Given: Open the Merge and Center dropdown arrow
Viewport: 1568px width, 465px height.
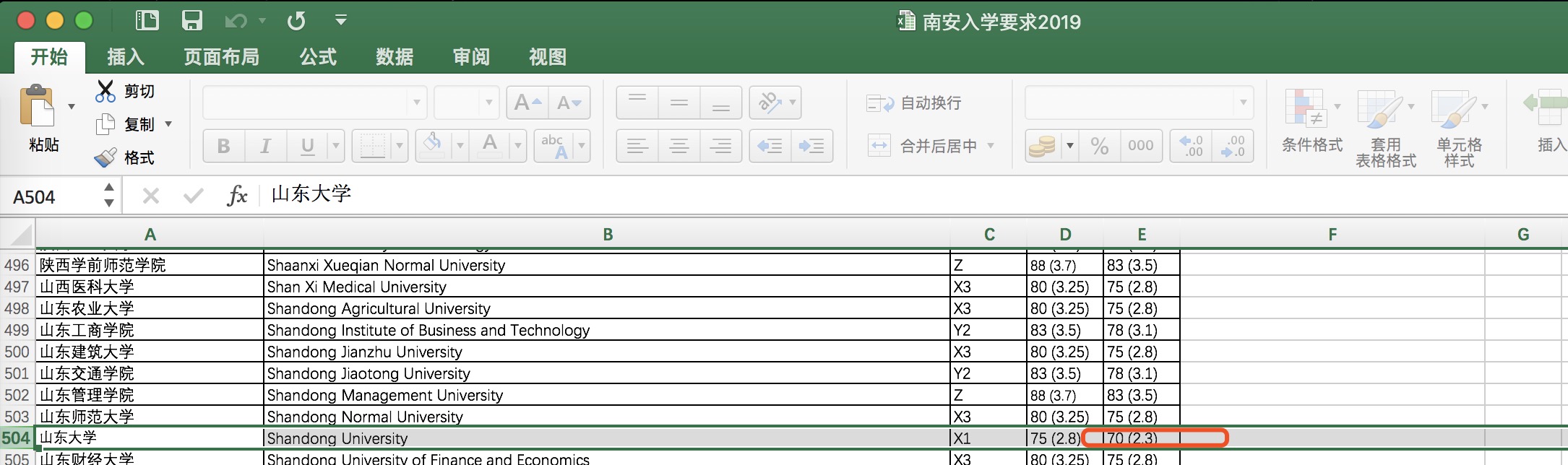Looking at the screenshot, I should [x=991, y=147].
